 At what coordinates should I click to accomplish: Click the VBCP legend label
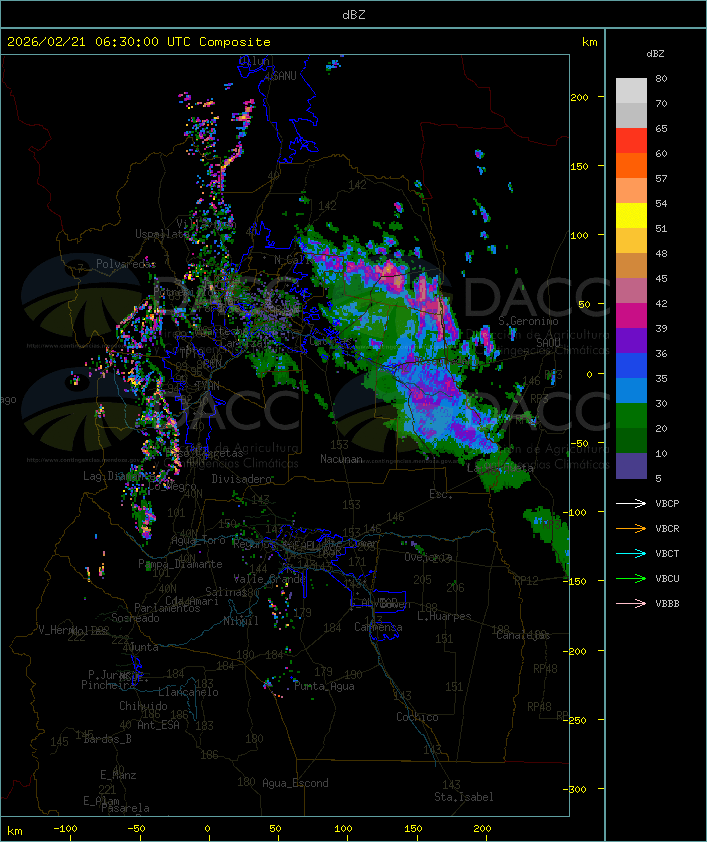[x=667, y=503]
